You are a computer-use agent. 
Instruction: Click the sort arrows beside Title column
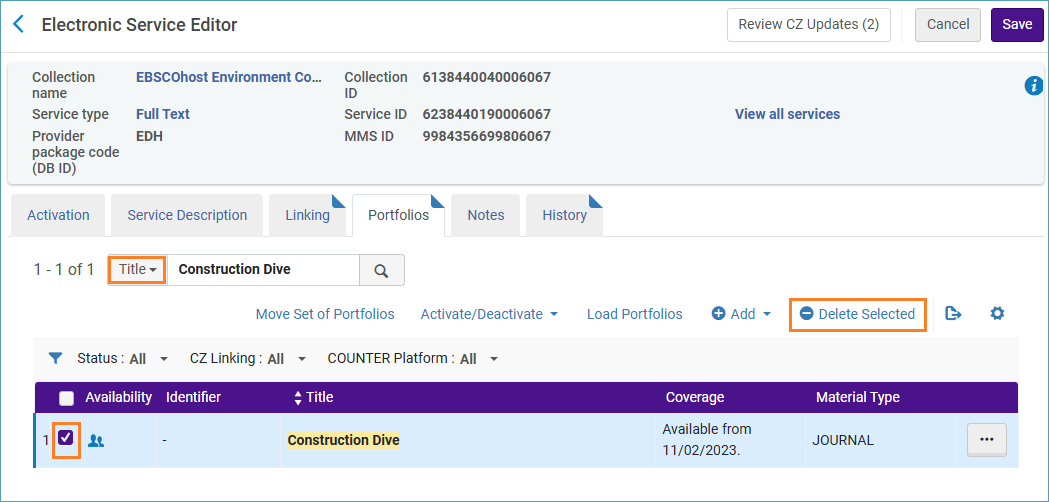click(x=297, y=398)
